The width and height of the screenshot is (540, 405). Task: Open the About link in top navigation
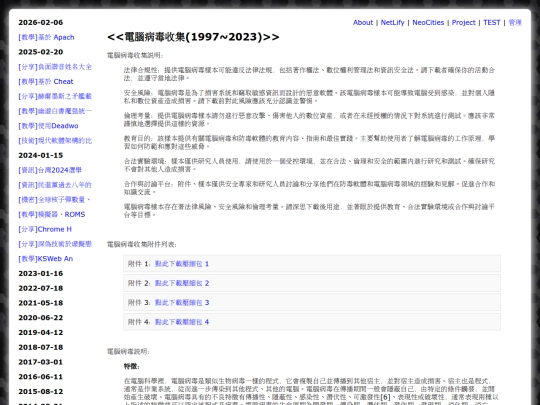pyautogui.click(x=363, y=22)
